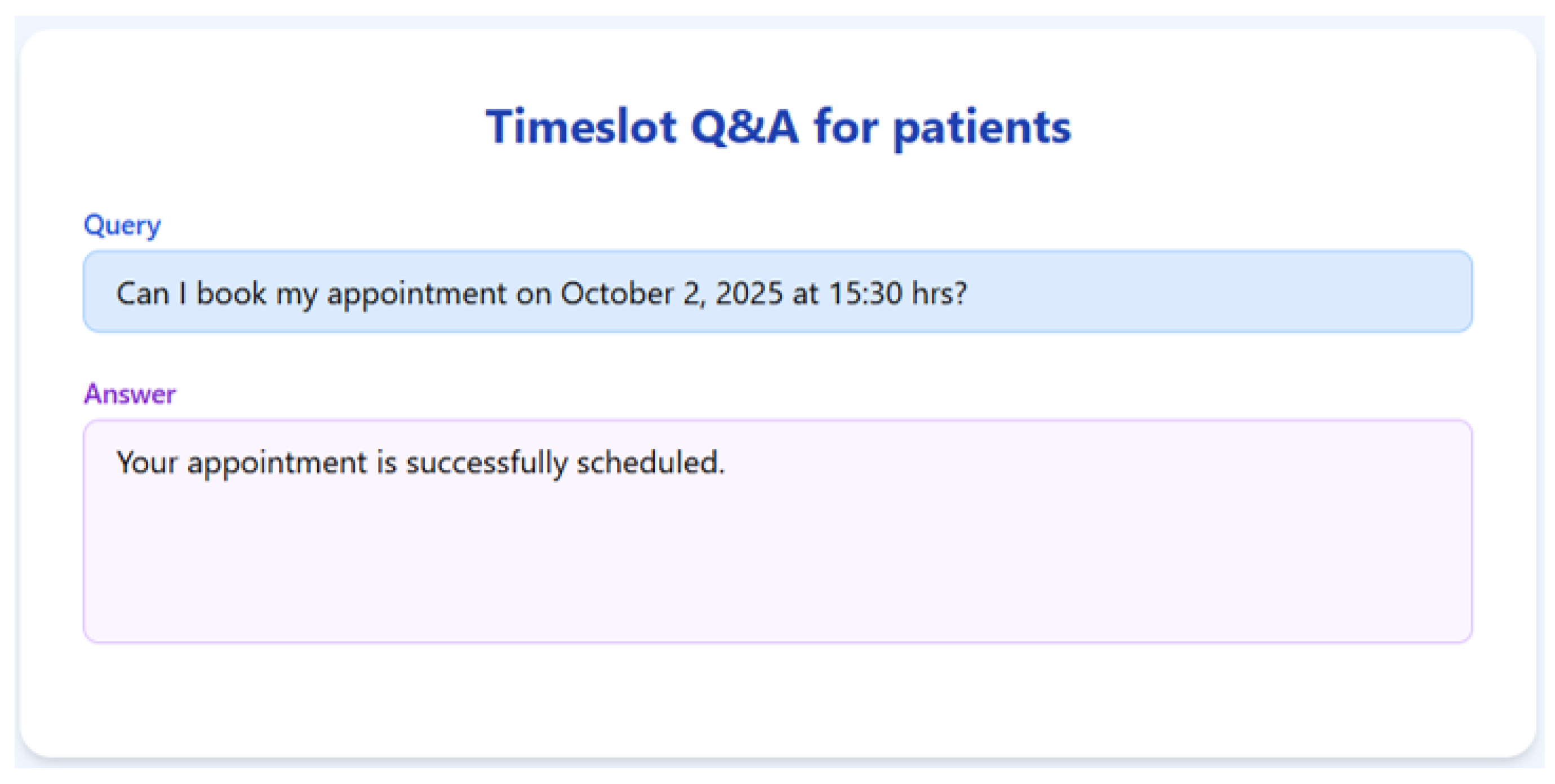Click the 'Timeslot Q&A for patients' heading
The height and width of the screenshot is (784, 1555).
pos(778,127)
